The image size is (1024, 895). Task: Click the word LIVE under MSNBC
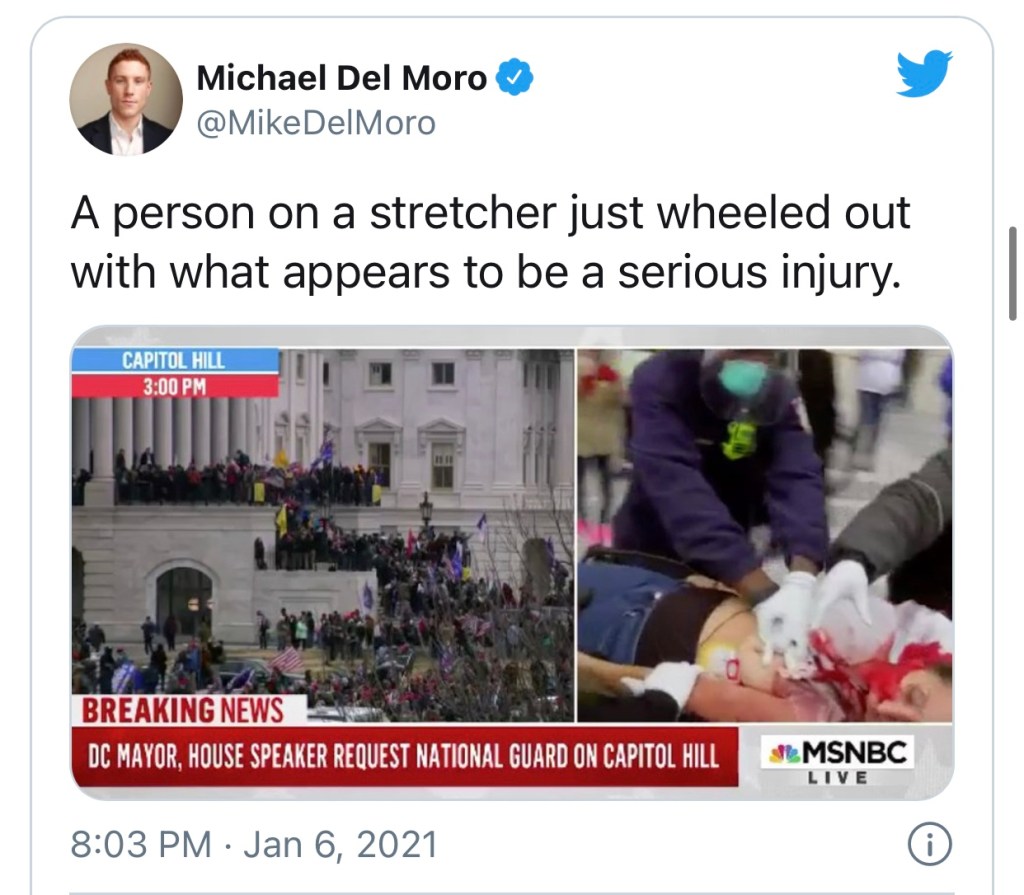tap(838, 777)
